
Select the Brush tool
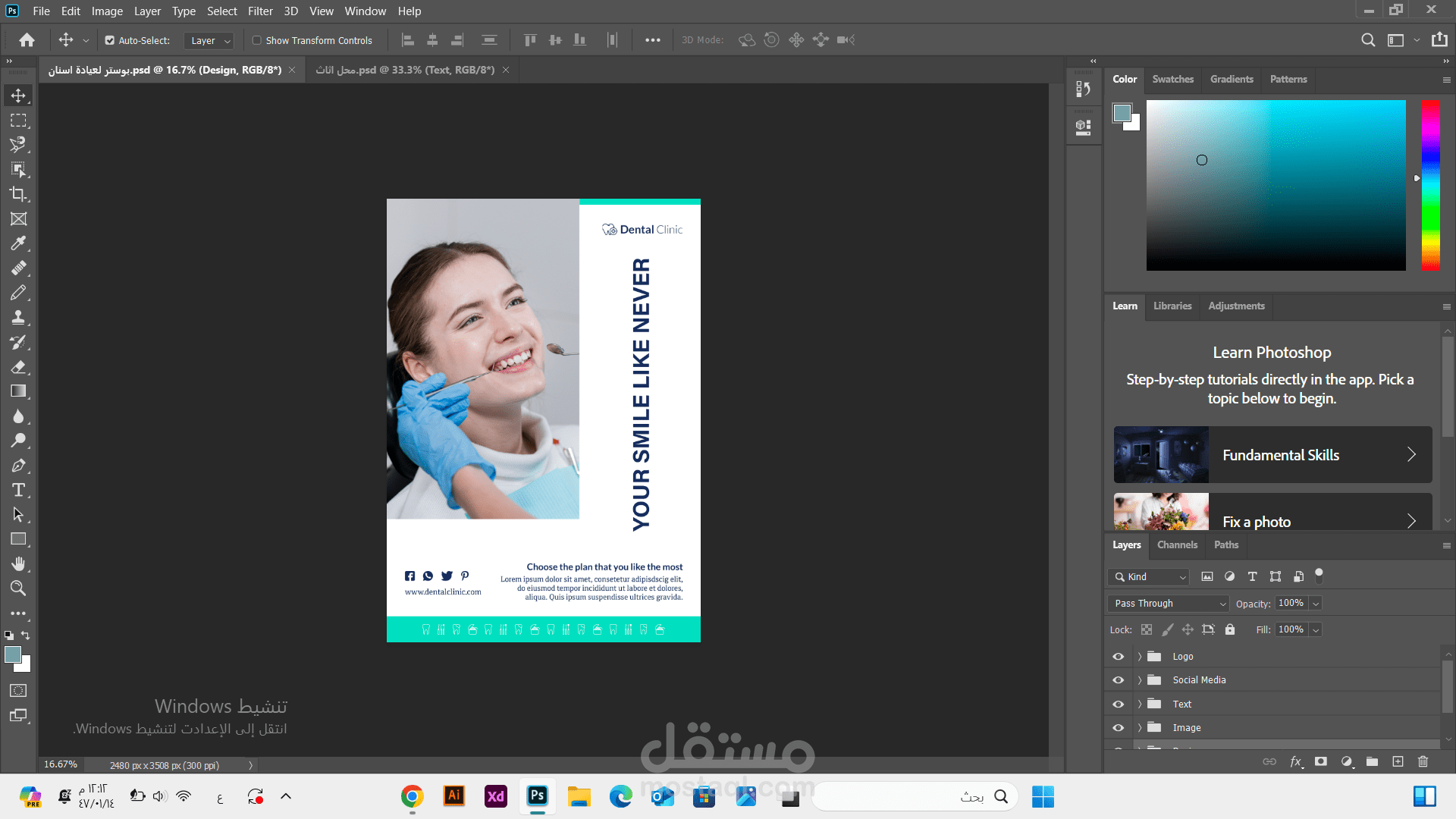click(x=18, y=293)
